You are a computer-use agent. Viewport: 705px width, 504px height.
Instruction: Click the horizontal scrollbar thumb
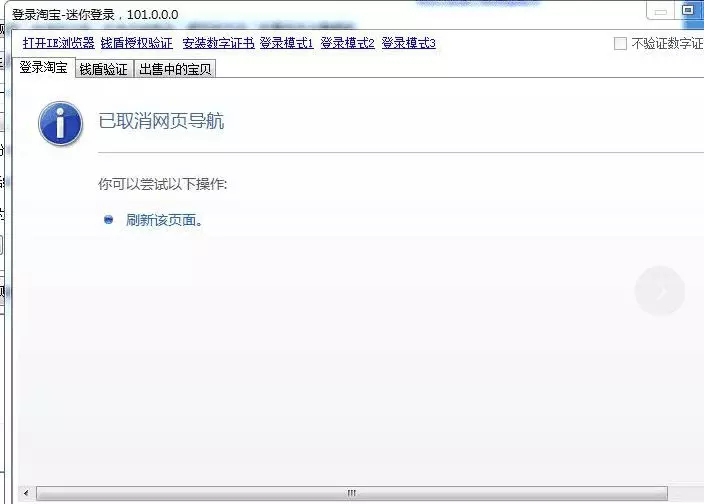pyautogui.click(x=352, y=493)
